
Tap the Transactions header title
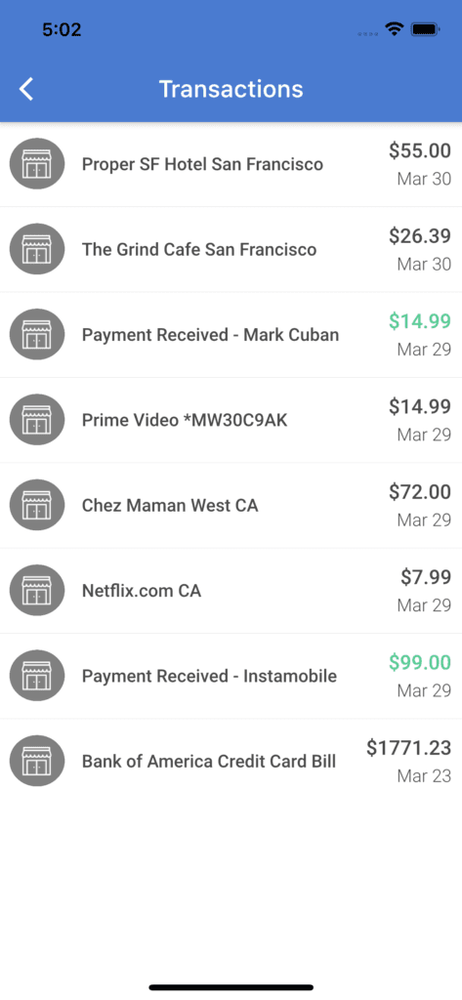pos(231,89)
